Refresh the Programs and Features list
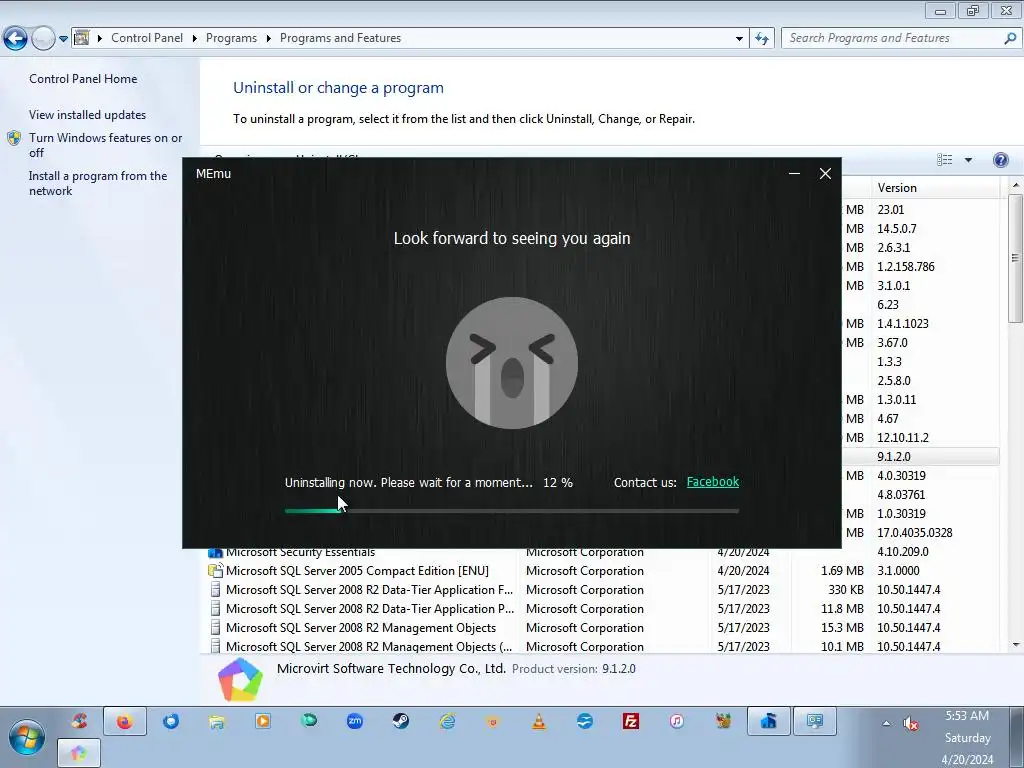 (x=761, y=39)
